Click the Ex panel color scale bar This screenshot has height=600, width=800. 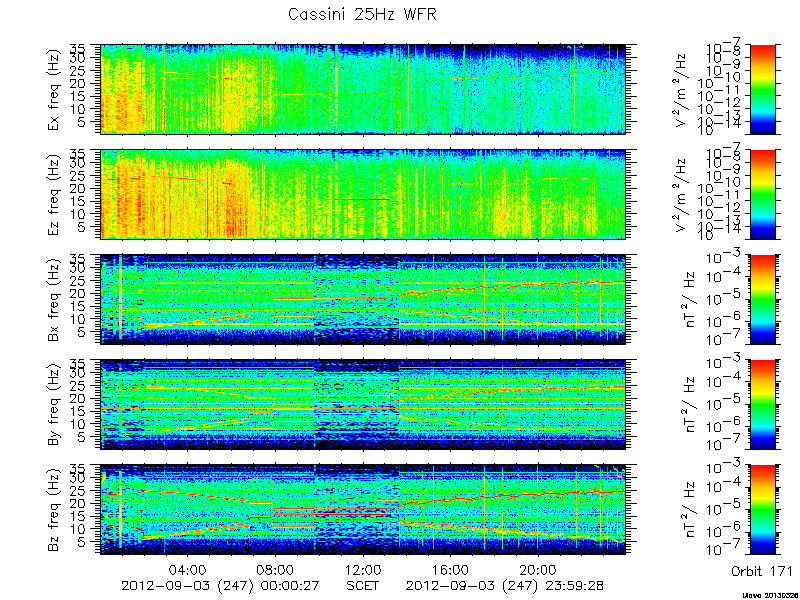click(762, 89)
